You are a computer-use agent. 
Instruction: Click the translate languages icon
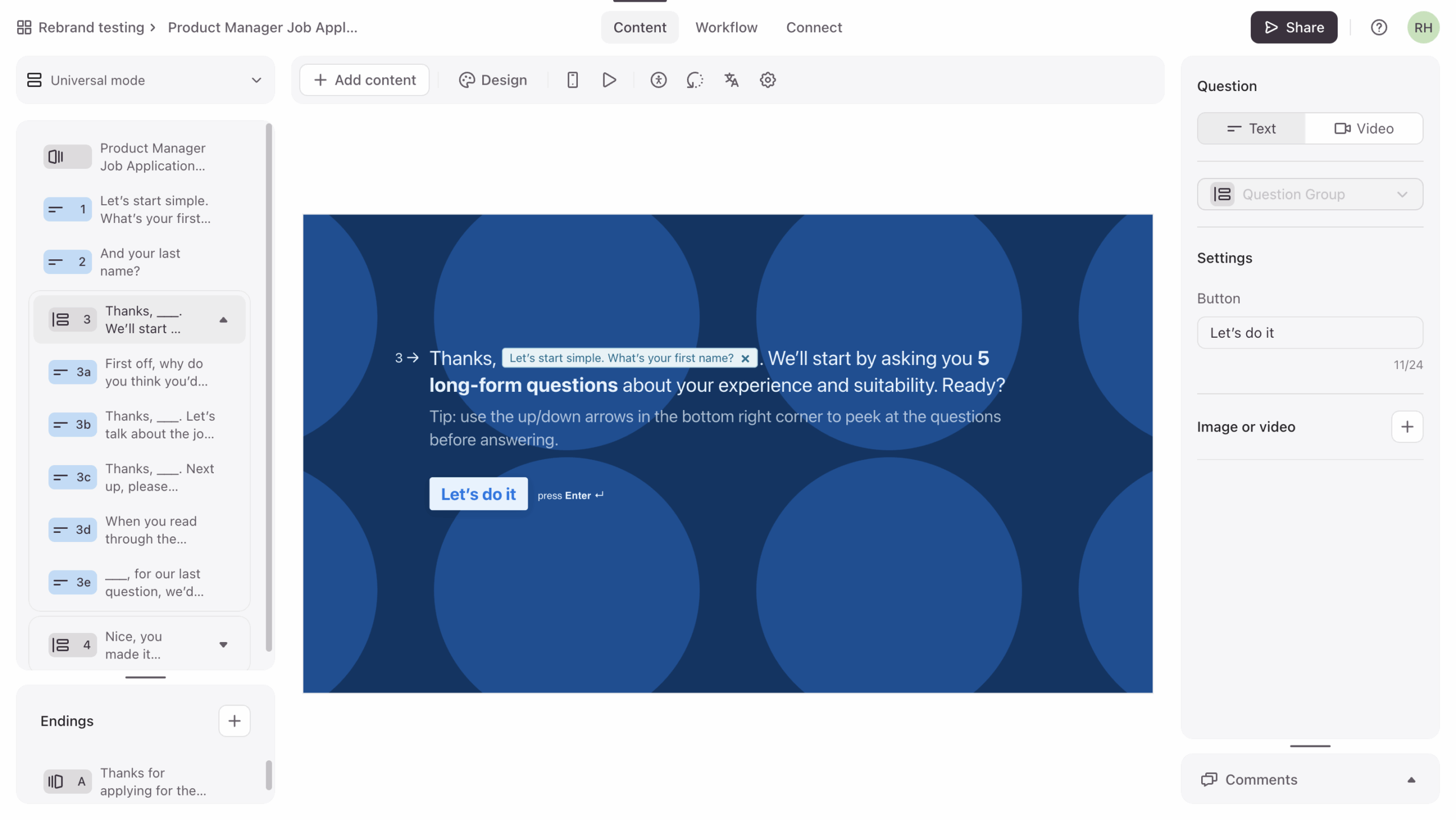pos(731,80)
